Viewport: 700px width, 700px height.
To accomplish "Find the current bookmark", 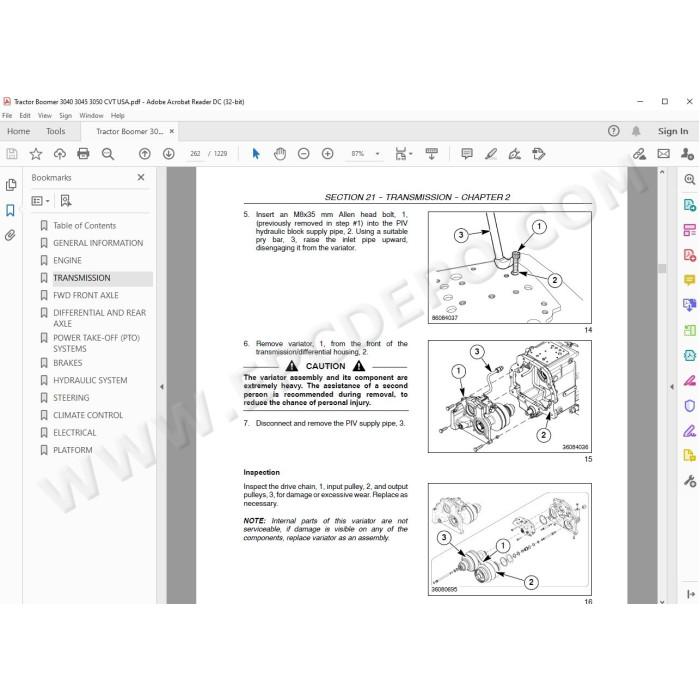I will [66, 201].
